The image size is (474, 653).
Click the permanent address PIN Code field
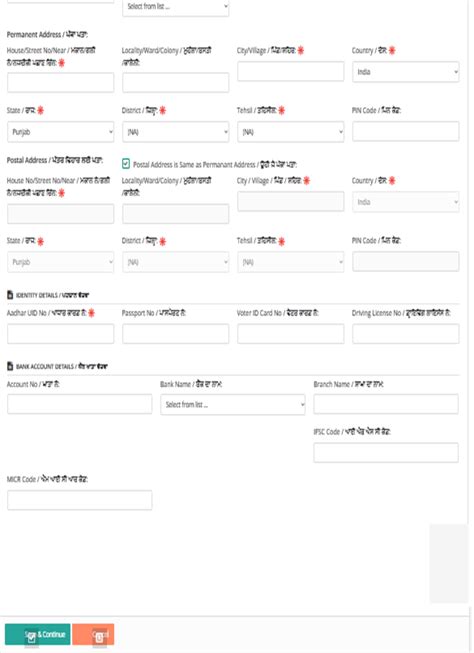pos(406,131)
